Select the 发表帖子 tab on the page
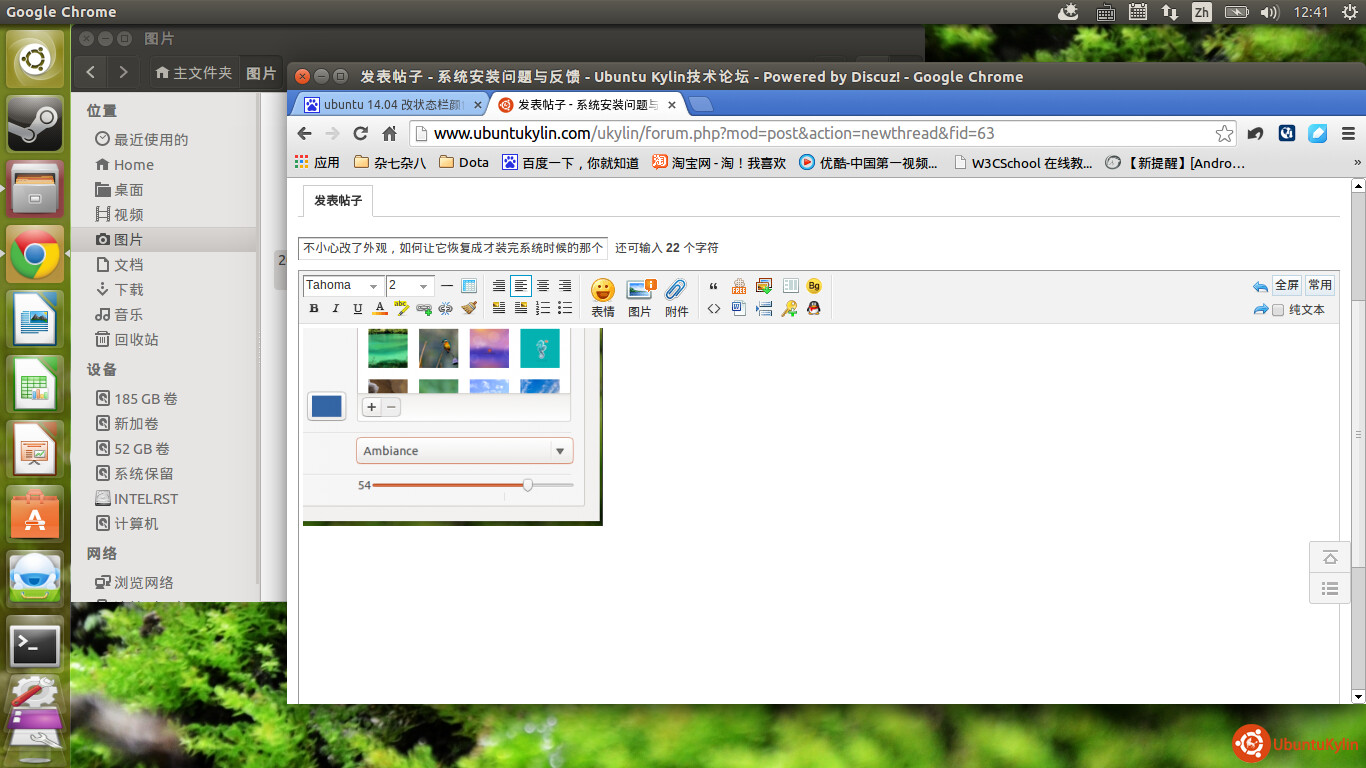Image resolution: width=1366 pixels, height=768 pixels. pos(338,201)
